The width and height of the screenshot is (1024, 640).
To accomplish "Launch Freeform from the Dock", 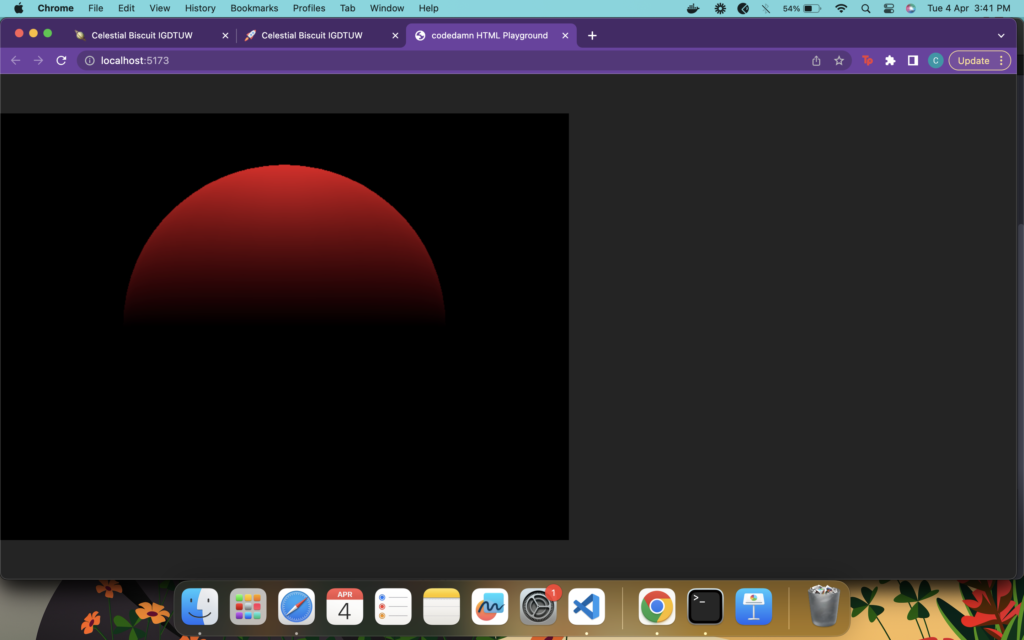I will (490, 607).
